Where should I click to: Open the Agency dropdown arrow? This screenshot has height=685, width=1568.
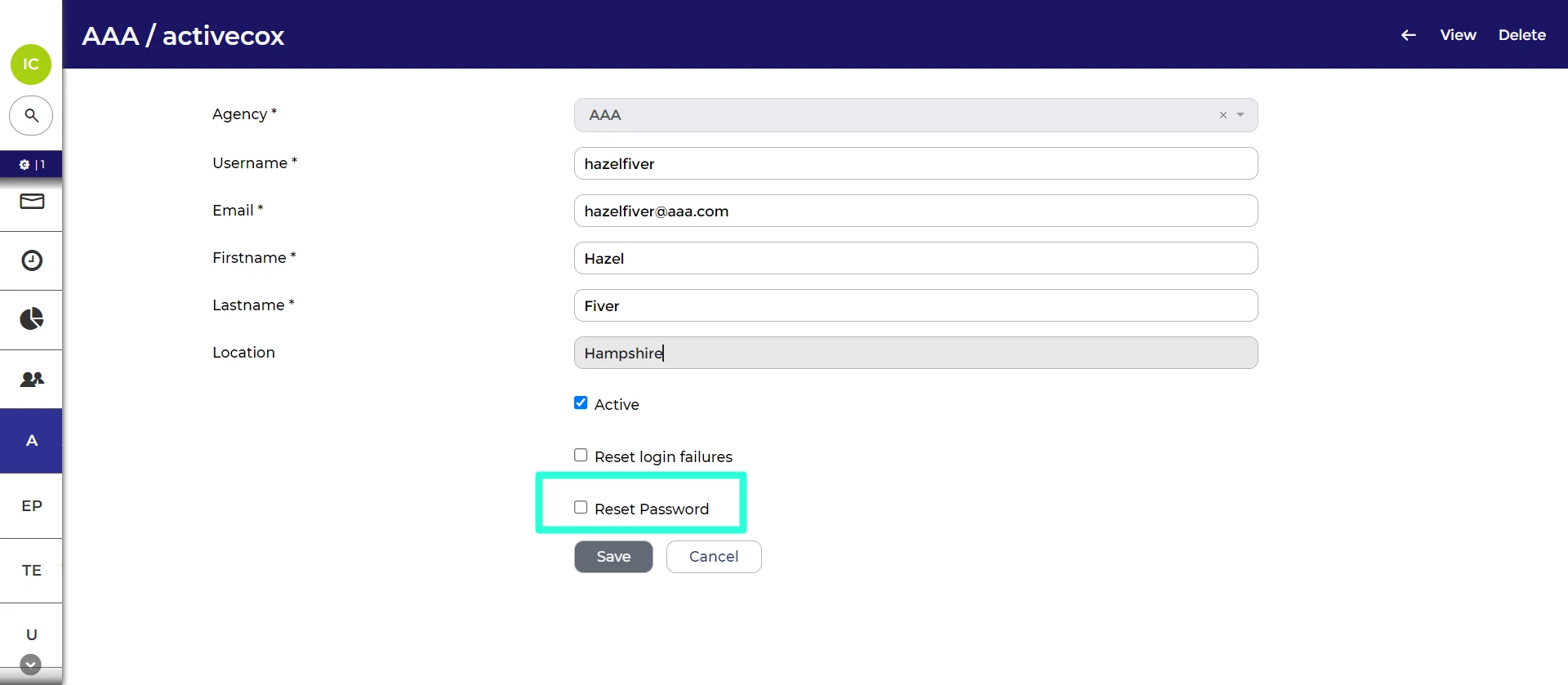point(1241,115)
